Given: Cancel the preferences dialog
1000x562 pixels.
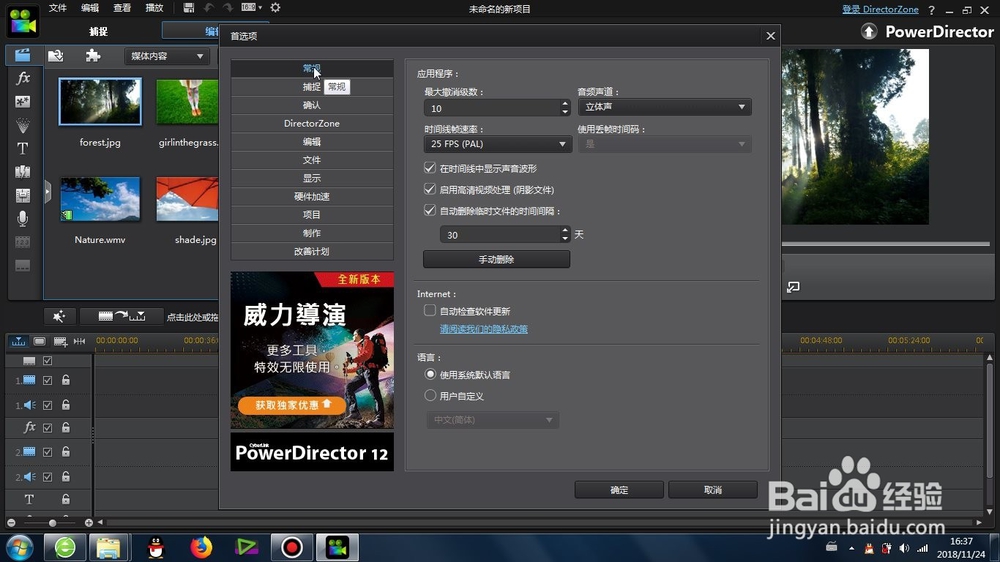Looking at the screenshot, I should pos(712,490).
